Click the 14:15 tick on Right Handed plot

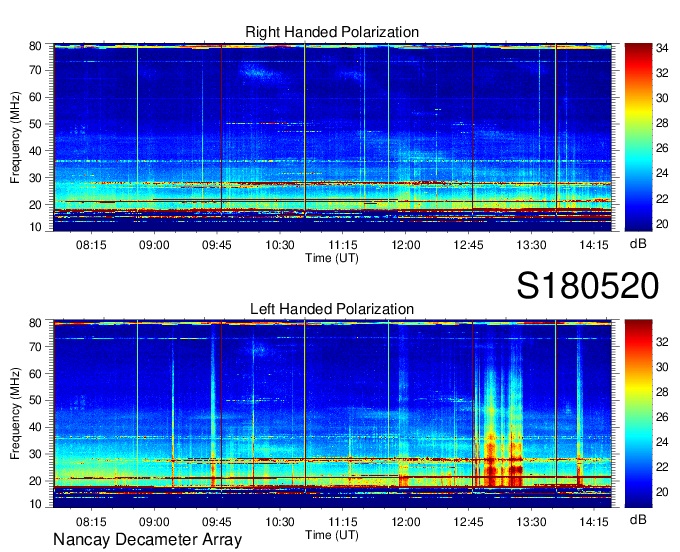point(594,245)
